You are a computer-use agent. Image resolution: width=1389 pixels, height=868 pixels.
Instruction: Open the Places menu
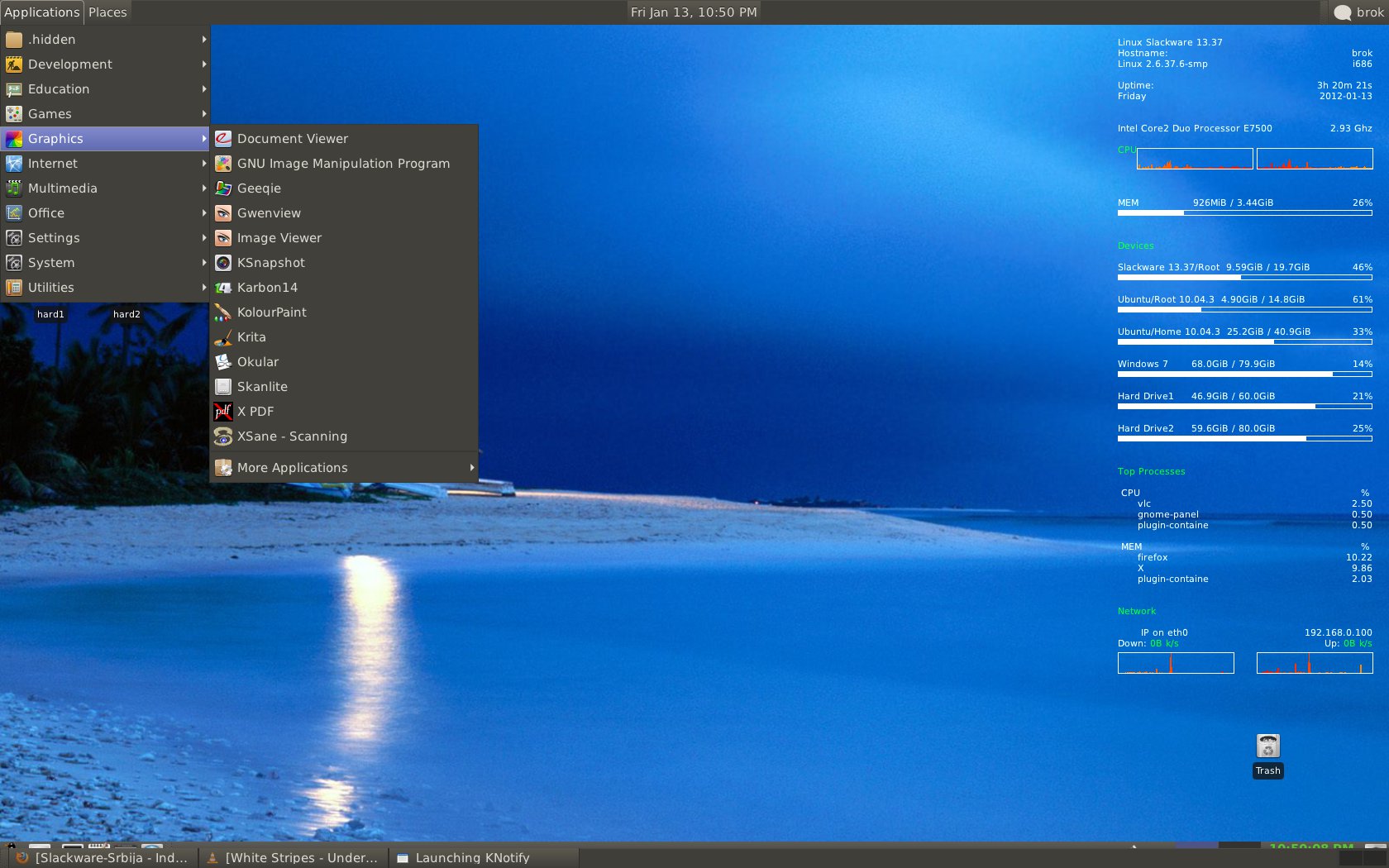tap(107, 12)
